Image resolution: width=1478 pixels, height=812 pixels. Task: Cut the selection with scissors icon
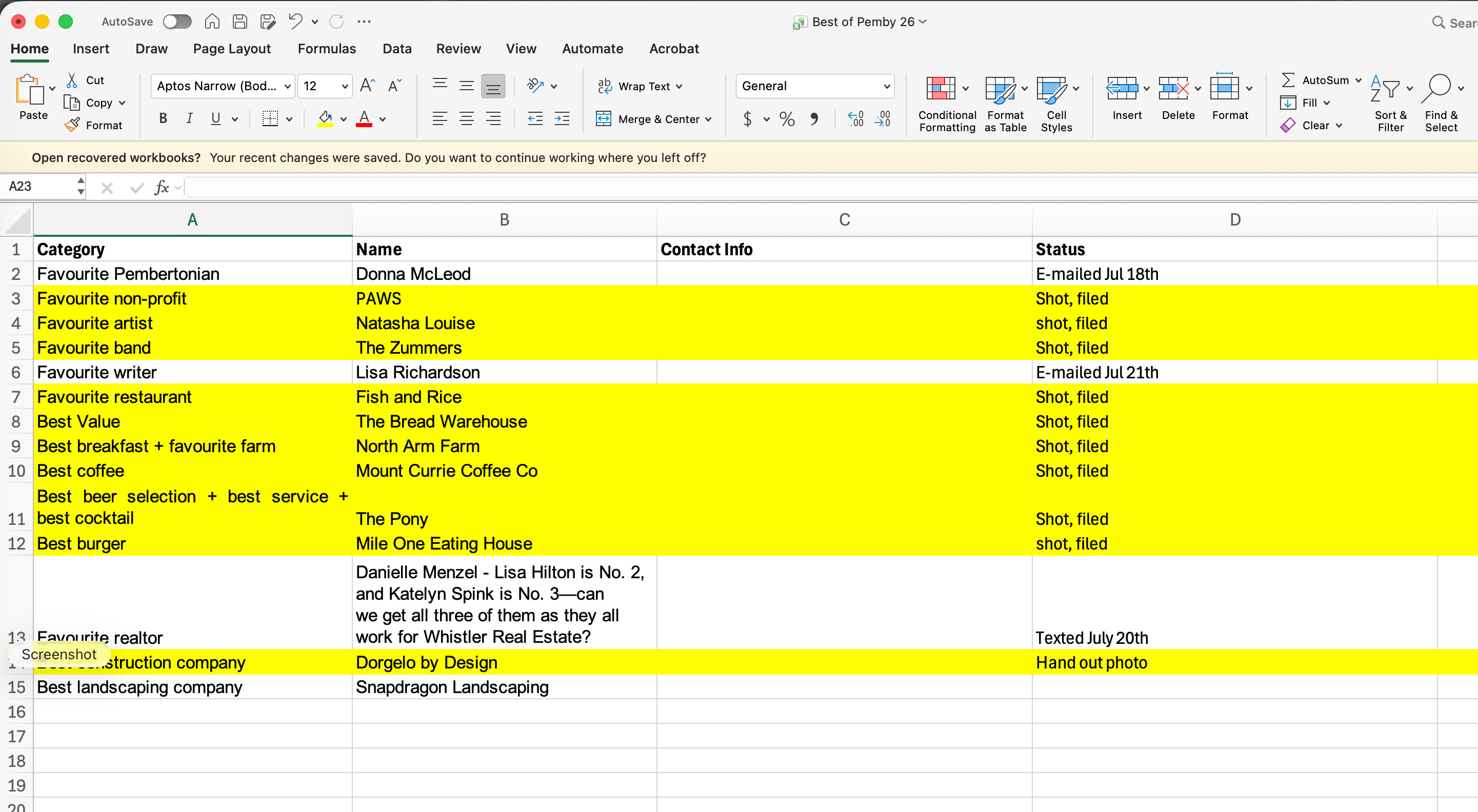click(72, 80)
